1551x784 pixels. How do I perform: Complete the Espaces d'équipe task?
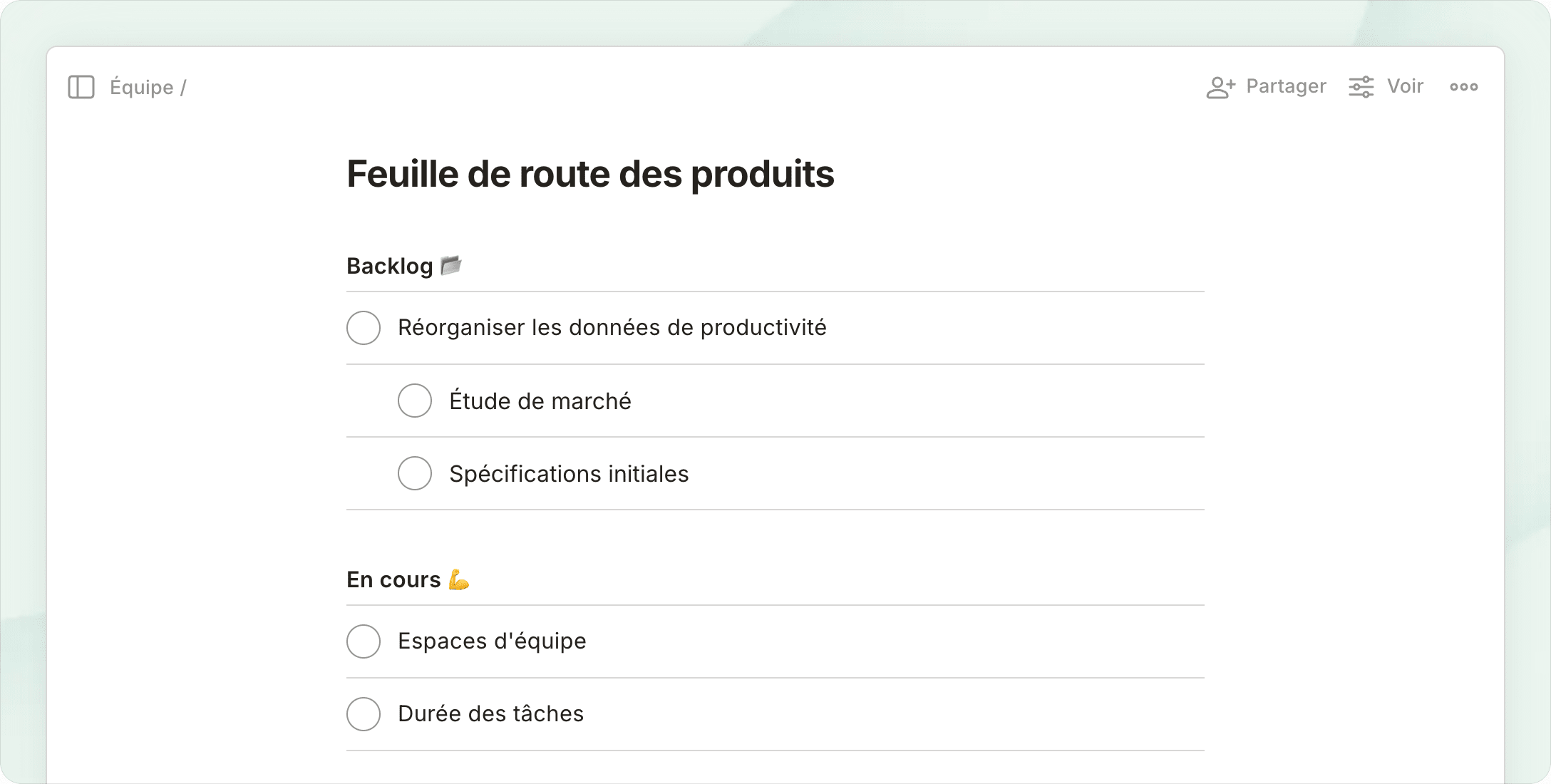pos(364,641)
